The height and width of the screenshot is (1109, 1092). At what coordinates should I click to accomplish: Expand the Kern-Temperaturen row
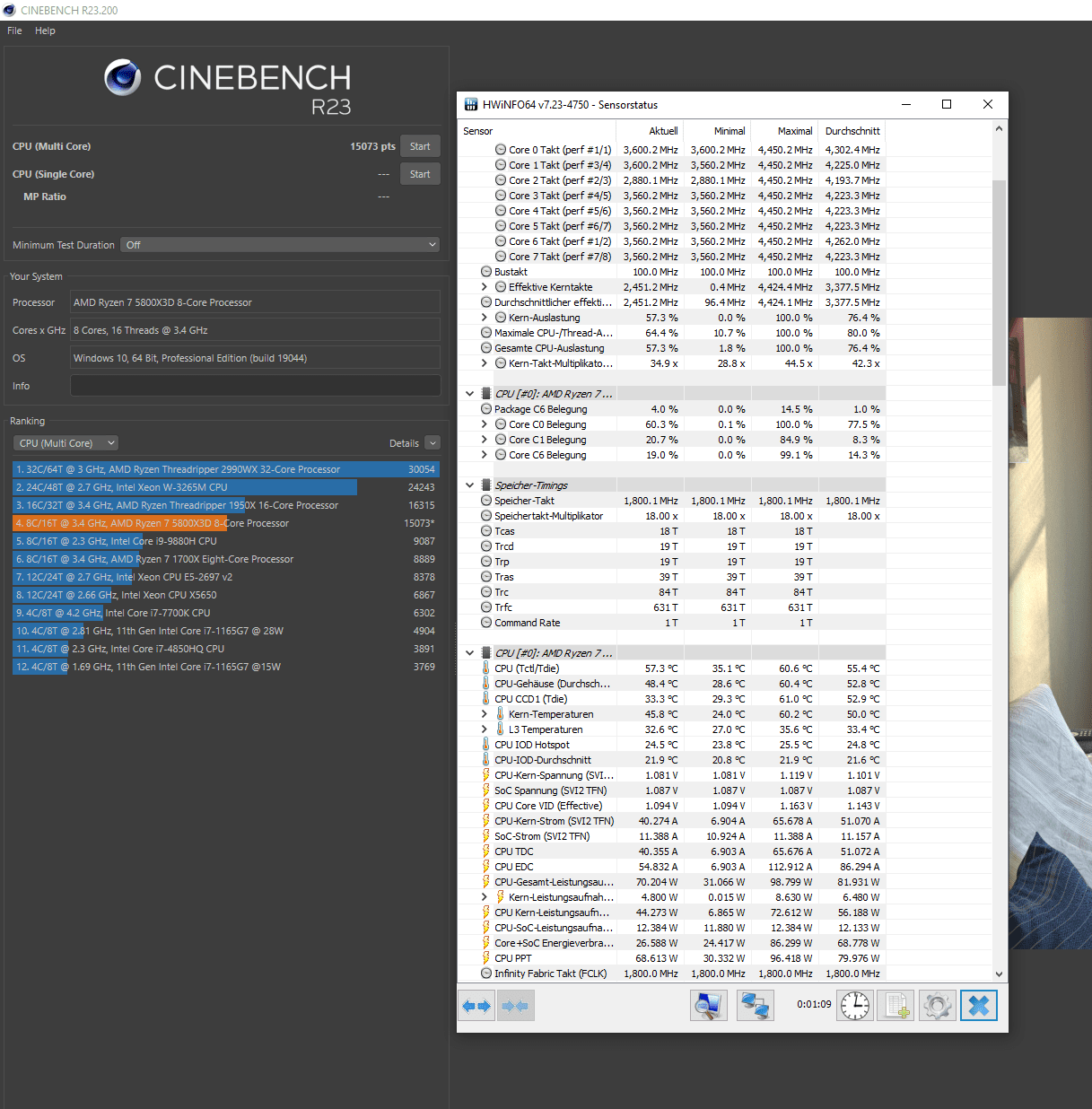485,714
